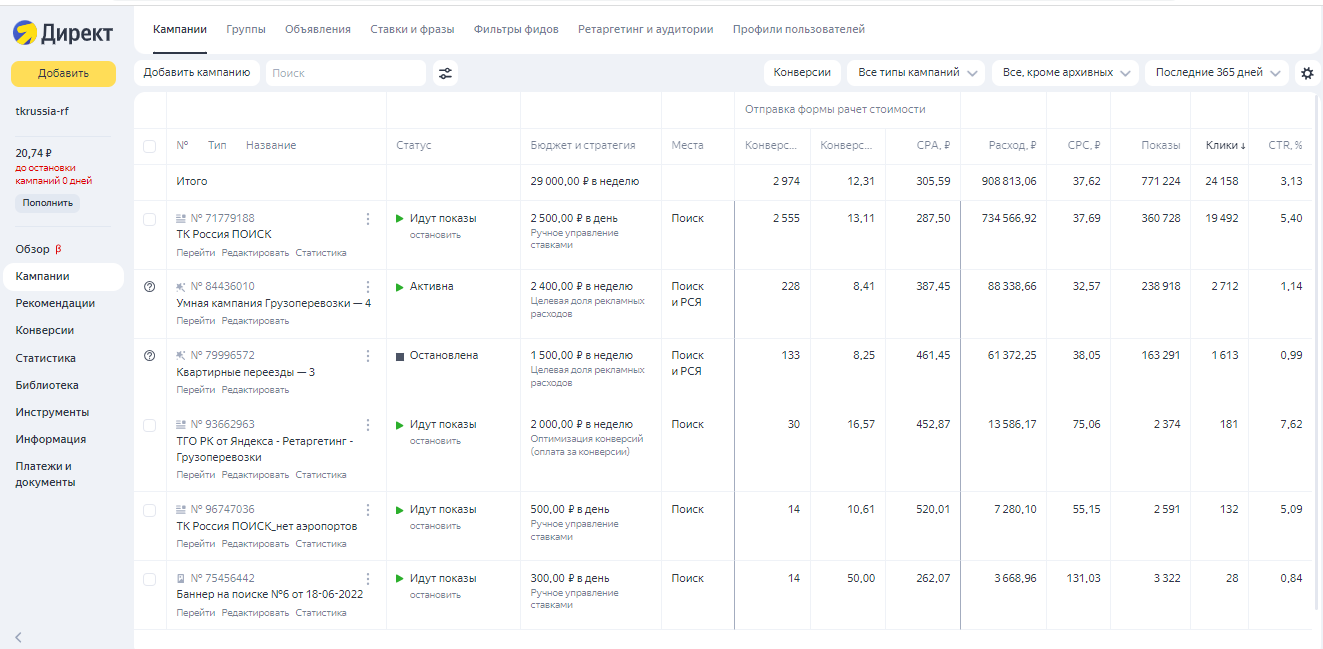Select checkbox for Баннер на поиске №6
The height and width of the screenshot is (649, 1323).
click(x=150, y=579)
